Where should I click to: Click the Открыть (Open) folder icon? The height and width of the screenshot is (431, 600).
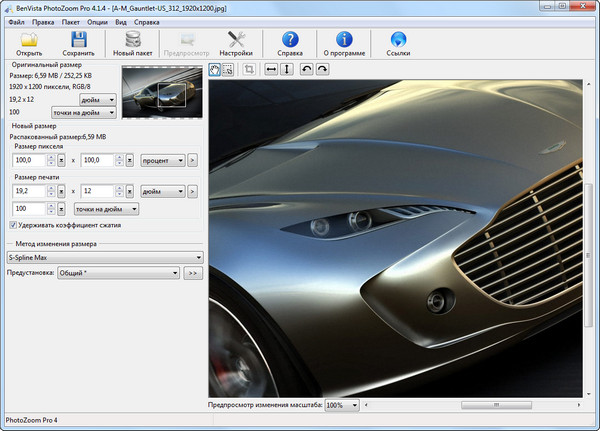click(x=29, y=40)
